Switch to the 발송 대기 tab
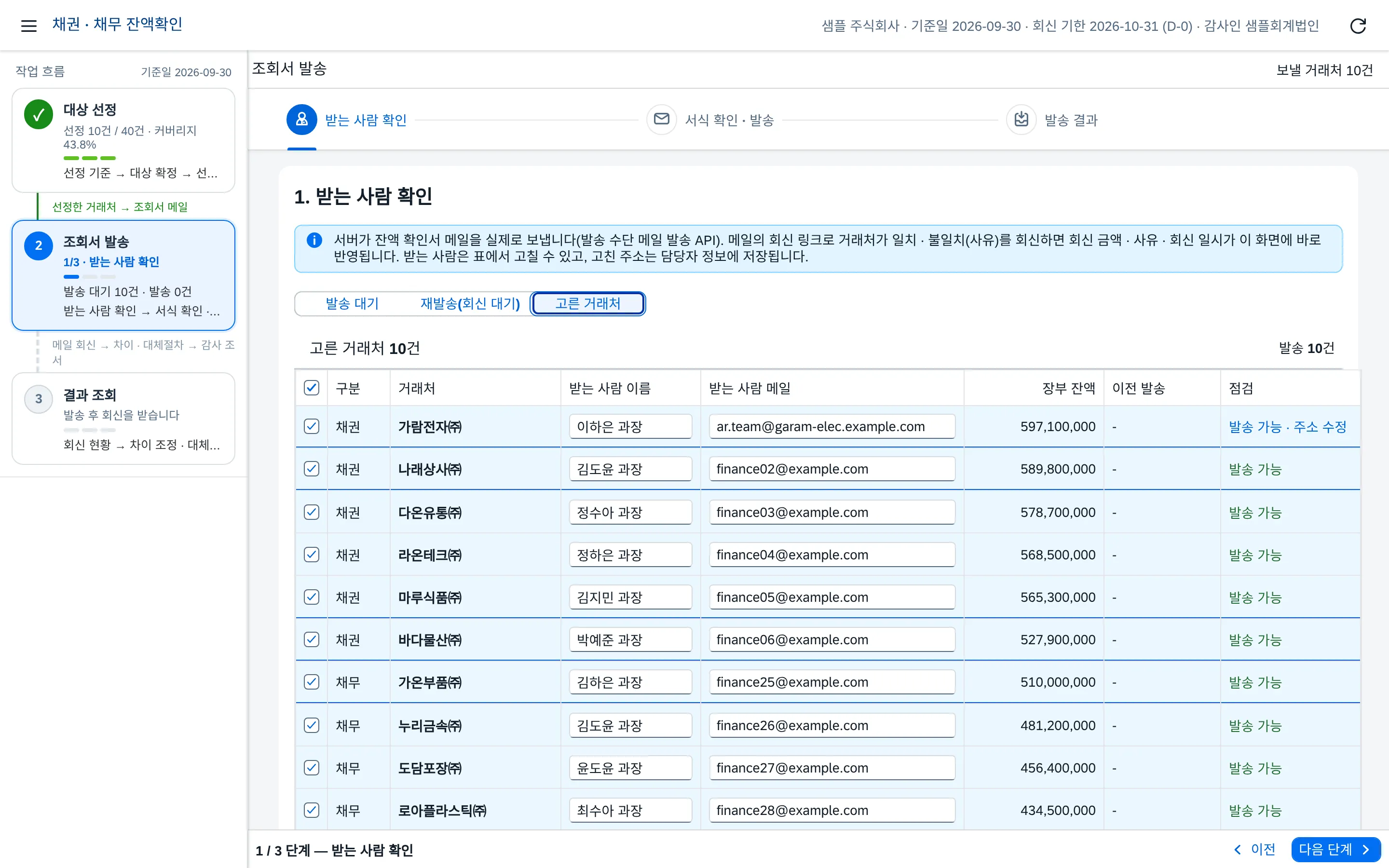 coord(352,303)
